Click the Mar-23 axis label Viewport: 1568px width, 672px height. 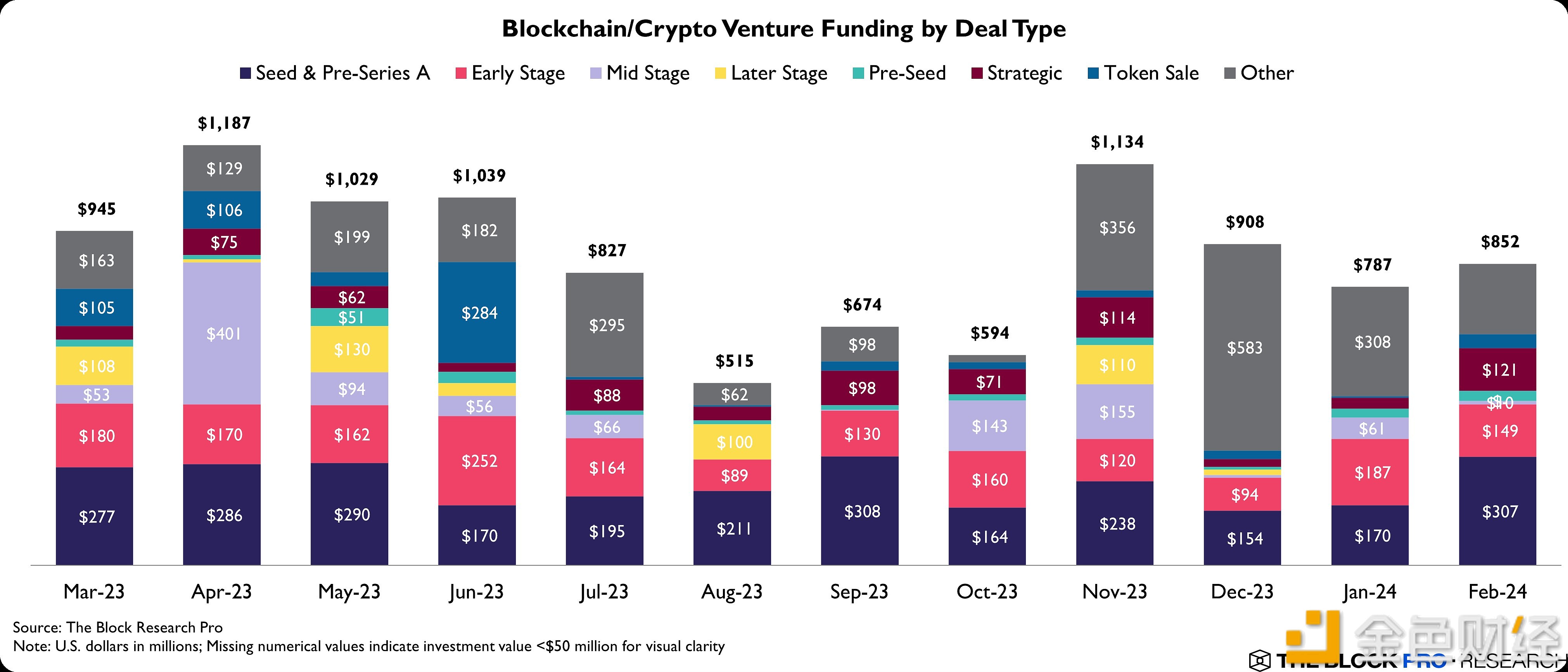click(94, 592)
